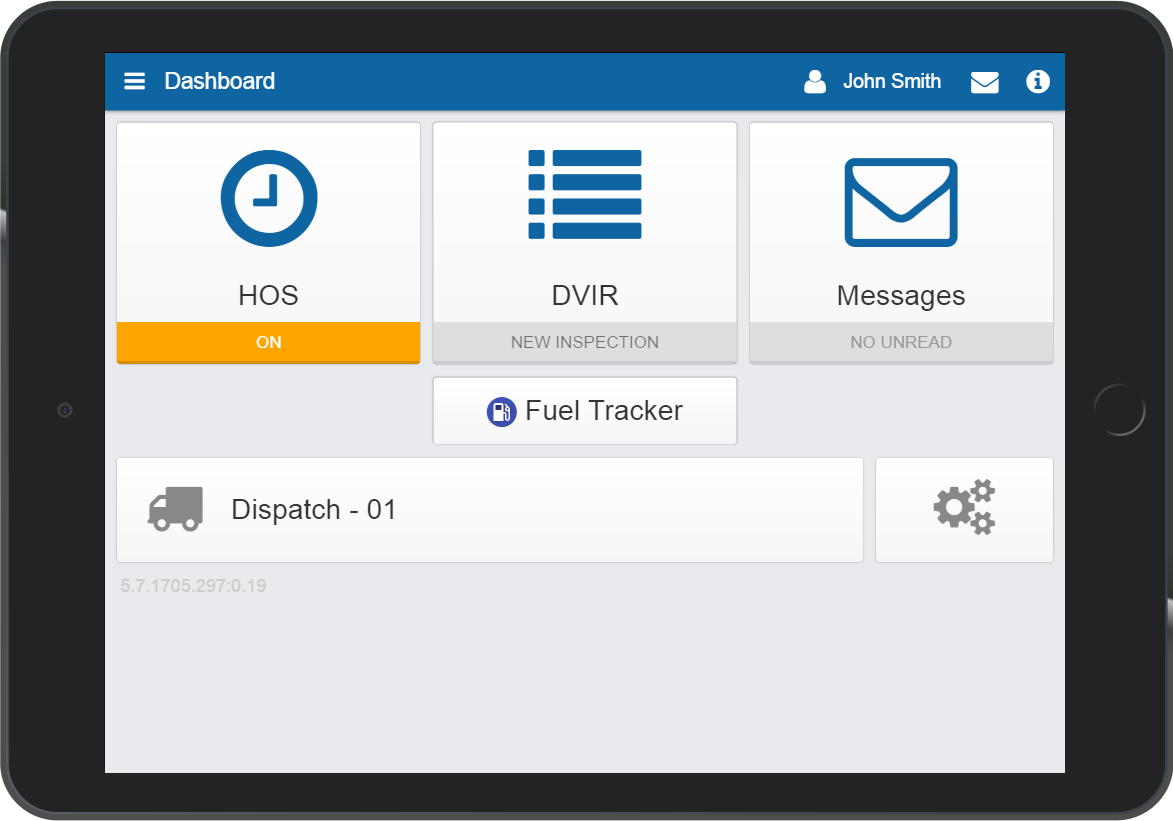
Task: Click the fuel pump icon on Fuel Tracker
Action: (501, 410)
